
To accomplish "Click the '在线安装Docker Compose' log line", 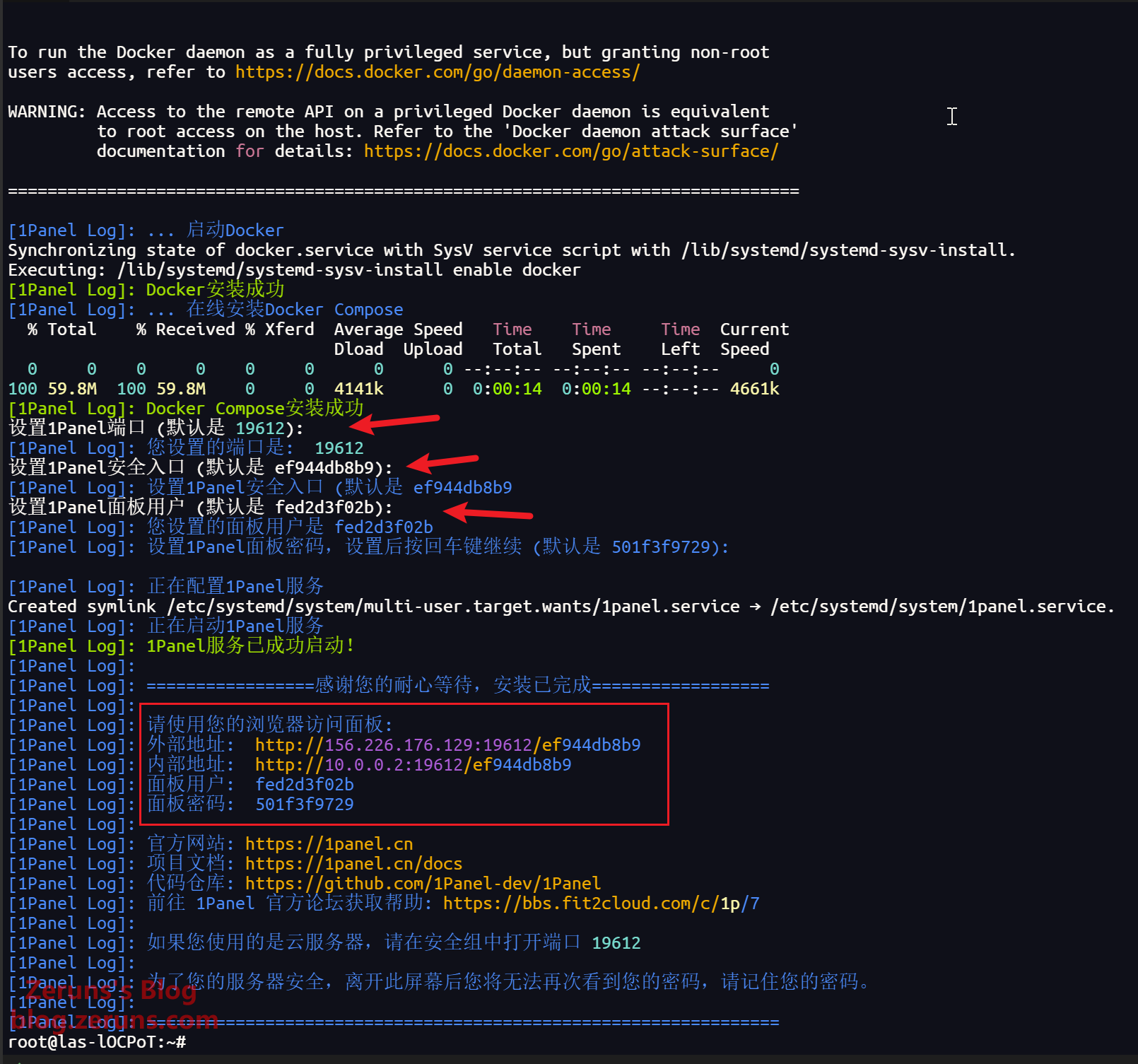I will tap(206, 310).
